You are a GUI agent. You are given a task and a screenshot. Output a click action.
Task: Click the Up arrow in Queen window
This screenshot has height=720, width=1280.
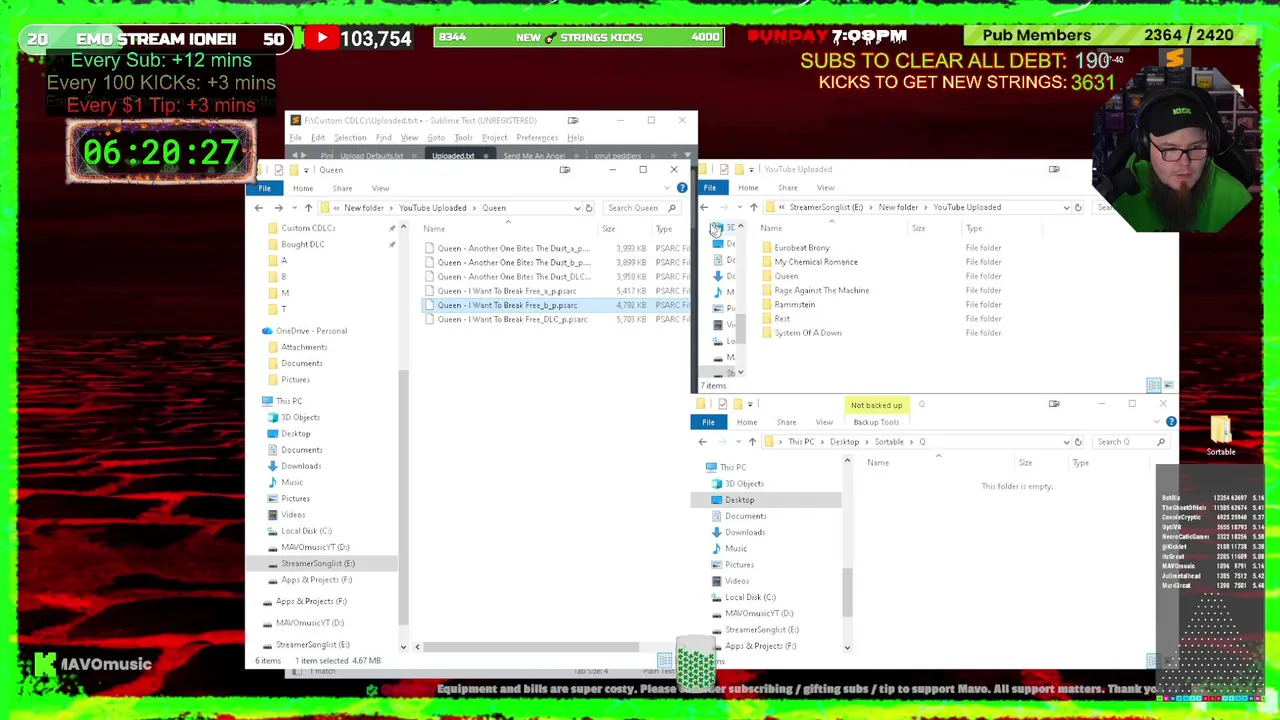(308, 208)
